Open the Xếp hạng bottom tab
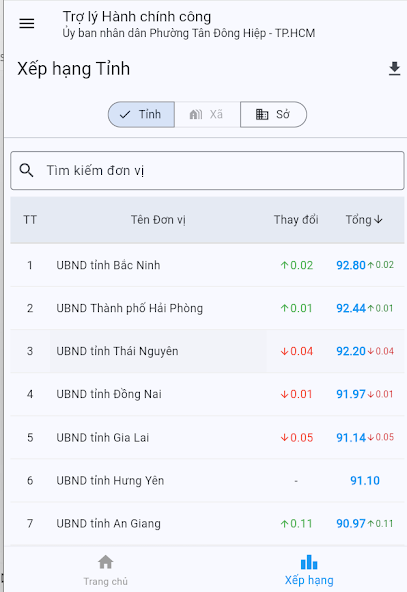Screen dimensions: 407x592 309,570
